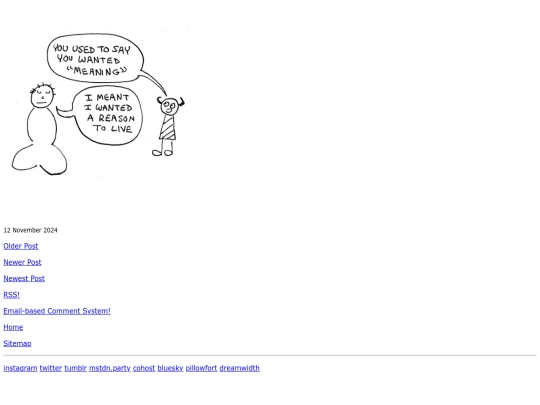Go to the Newer Post
The image size is (540, 405).
tap(22, 262)
